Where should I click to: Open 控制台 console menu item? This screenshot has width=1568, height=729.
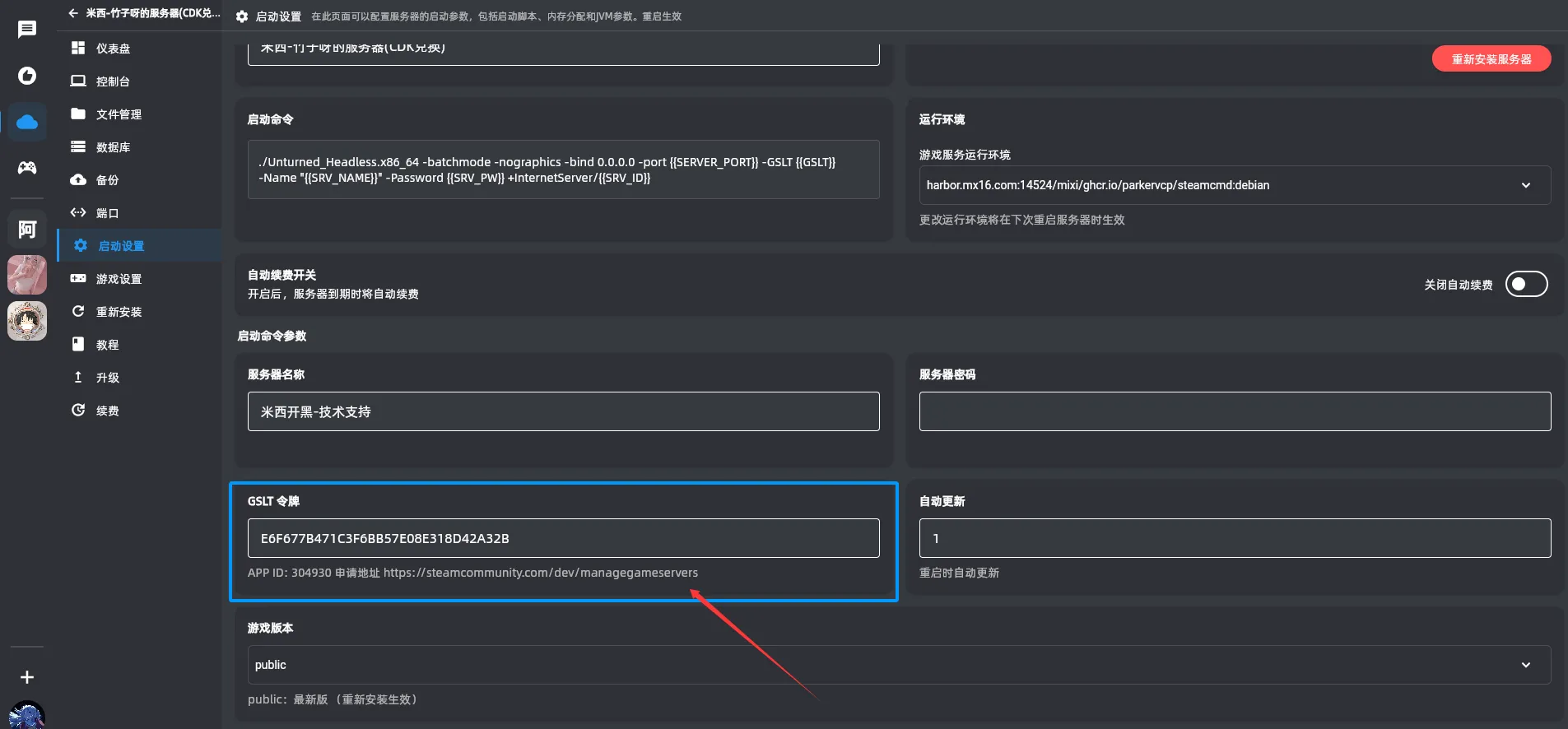(113, 81)
